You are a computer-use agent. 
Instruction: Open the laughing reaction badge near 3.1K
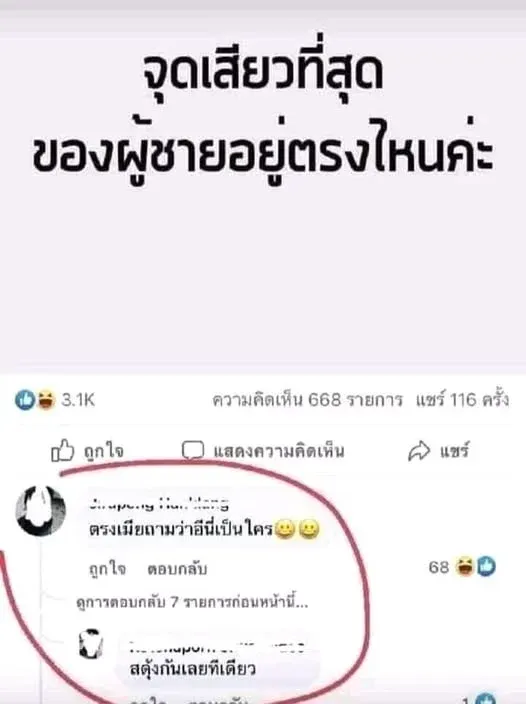point(45,400)
